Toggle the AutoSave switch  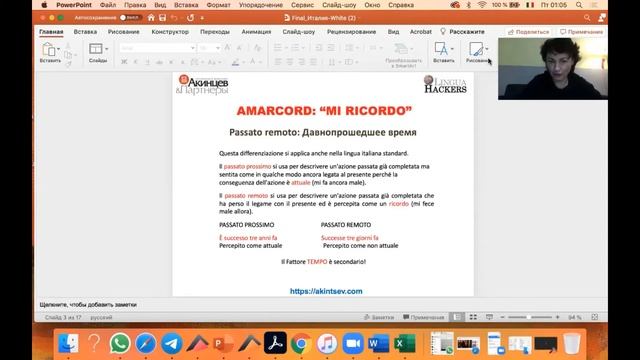point(130,18)
